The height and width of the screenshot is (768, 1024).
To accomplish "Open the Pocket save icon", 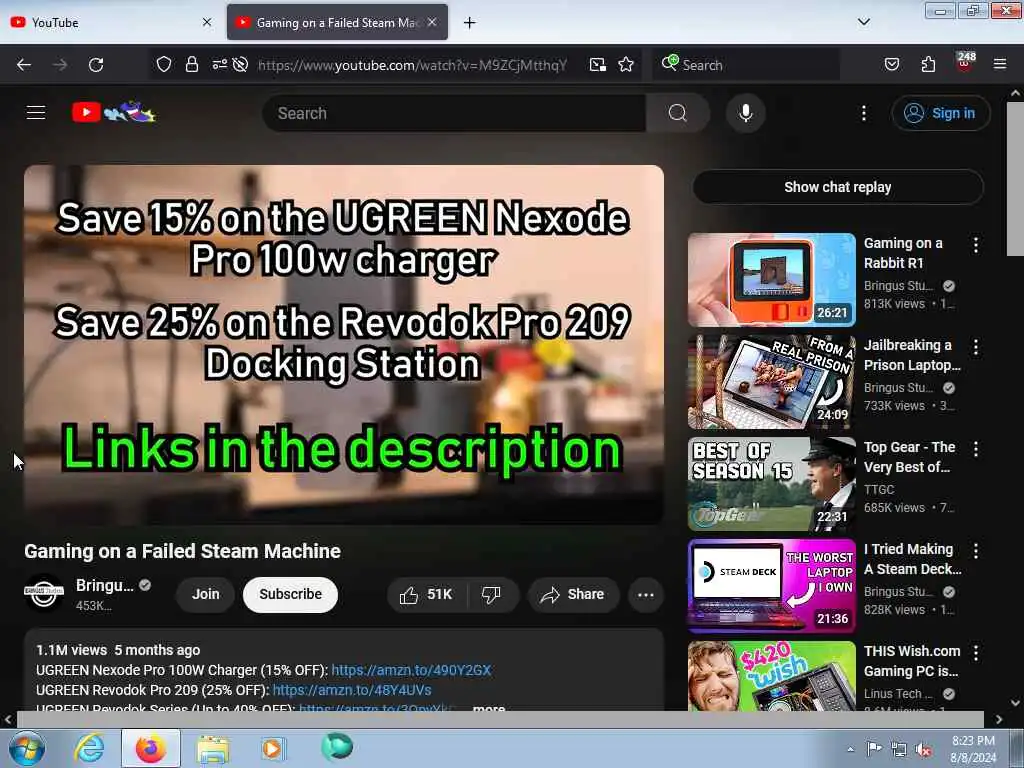I will click(x=892, y=65).
